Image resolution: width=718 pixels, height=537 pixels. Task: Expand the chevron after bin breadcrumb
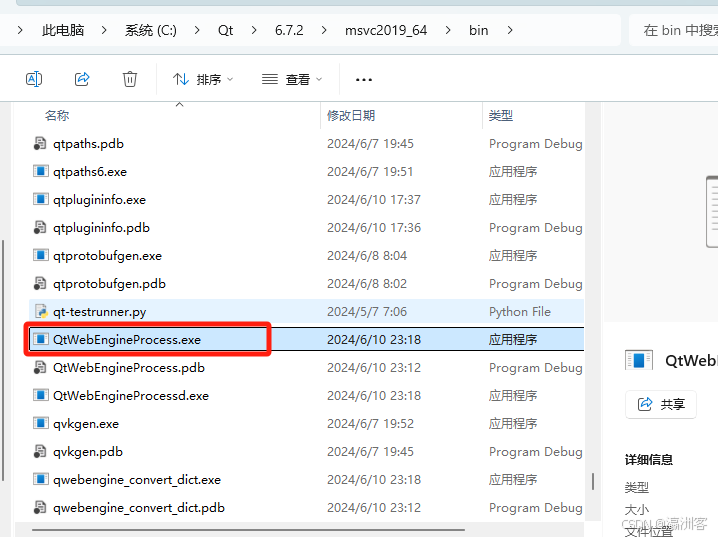pos(510,30)
